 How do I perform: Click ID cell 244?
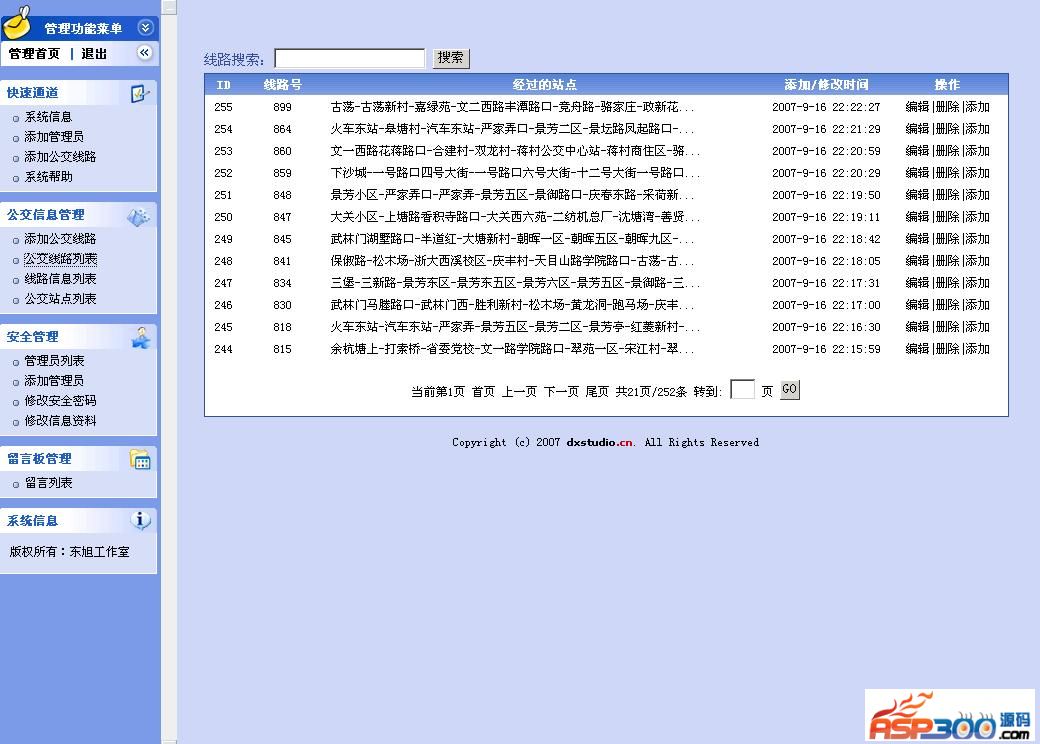click(224, 349)
